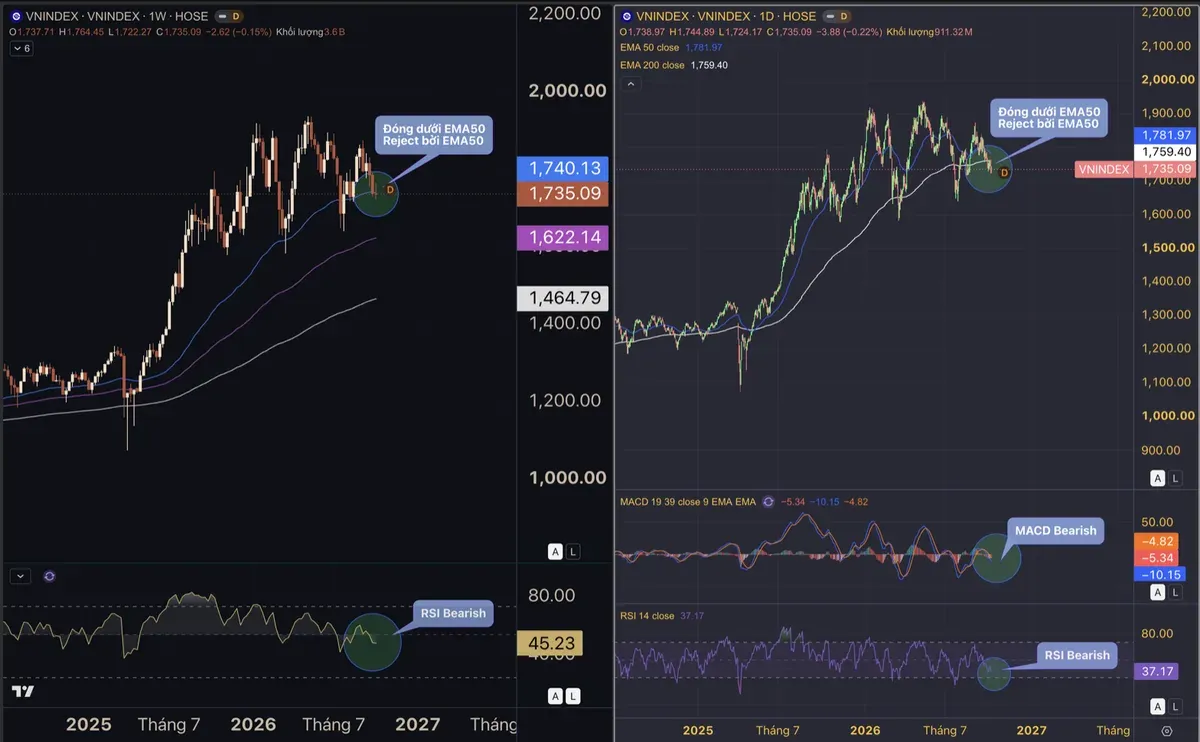This screenshot has width=1200, height=742.
Task: Toggle log scale L in daily price pane
Action: click(x=1176, y=478)
